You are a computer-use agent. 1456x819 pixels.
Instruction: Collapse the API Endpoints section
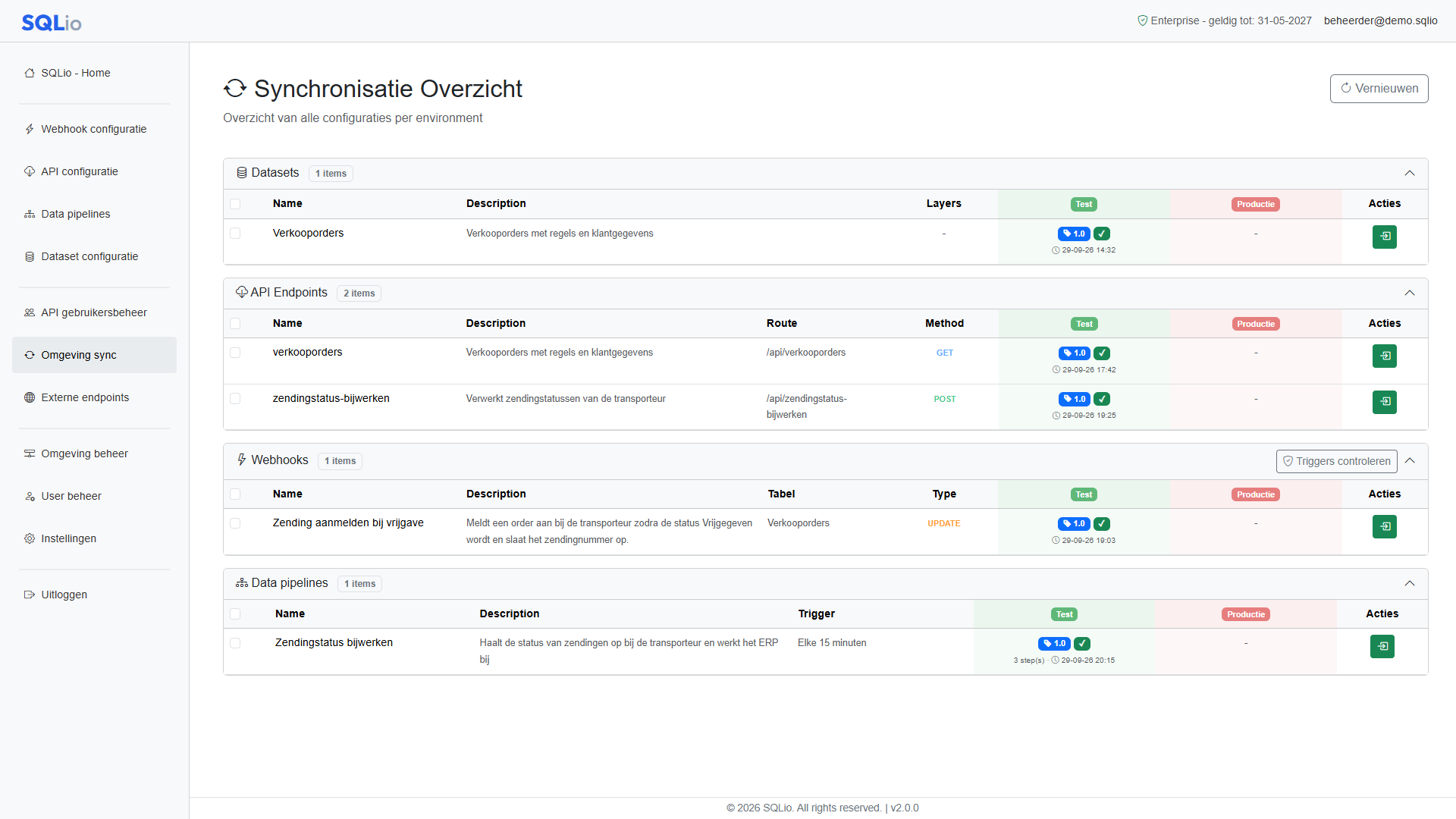tap(1410, 293)
